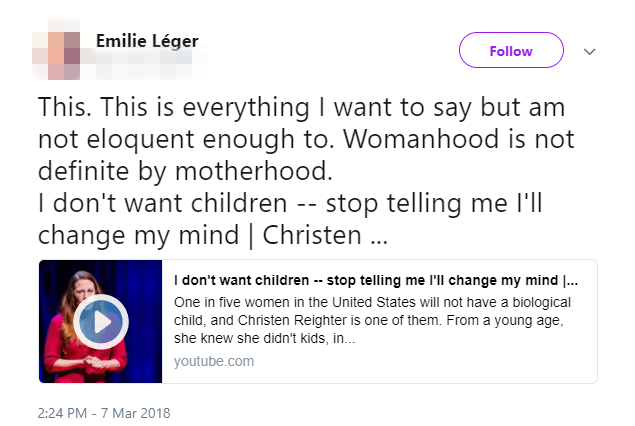Expand the tweet options chevron
The width and height of the screenshot is (635, 426).
click(590, 52)
